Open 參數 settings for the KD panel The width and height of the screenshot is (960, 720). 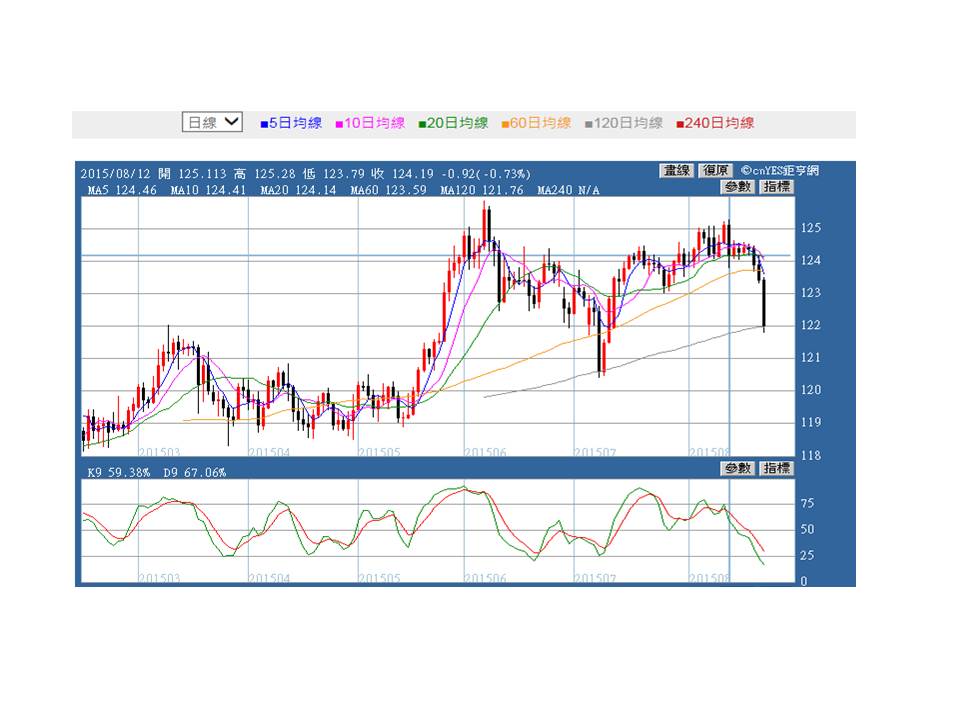[738, 468]
